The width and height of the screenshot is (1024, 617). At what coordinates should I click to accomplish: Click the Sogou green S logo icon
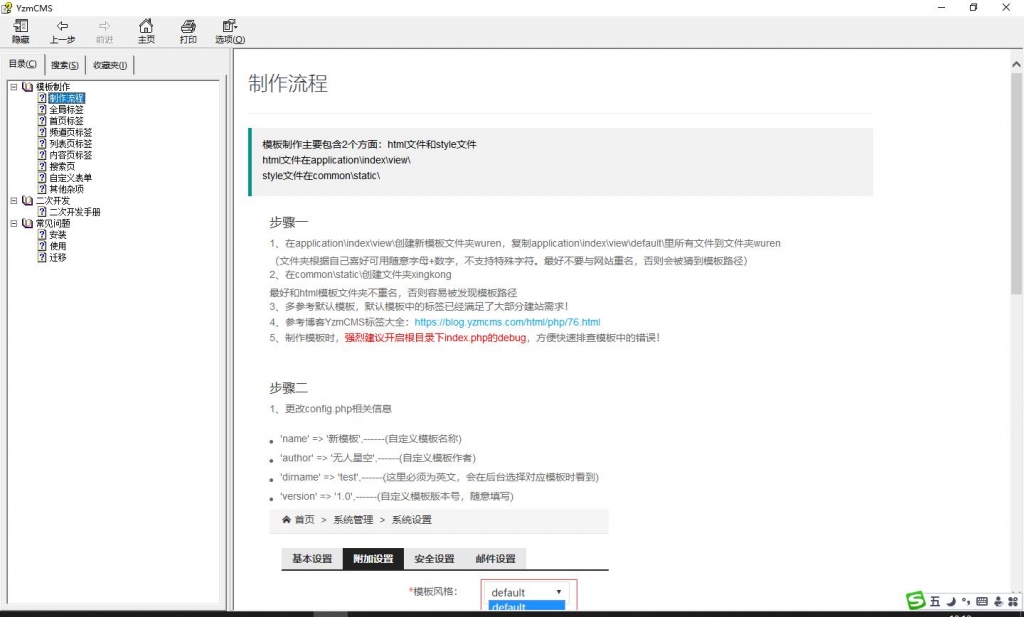916,600
